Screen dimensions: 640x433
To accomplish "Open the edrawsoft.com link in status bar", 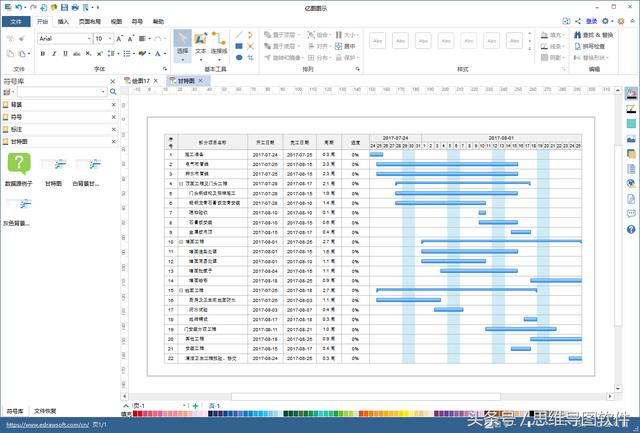I will pos(47,425).
